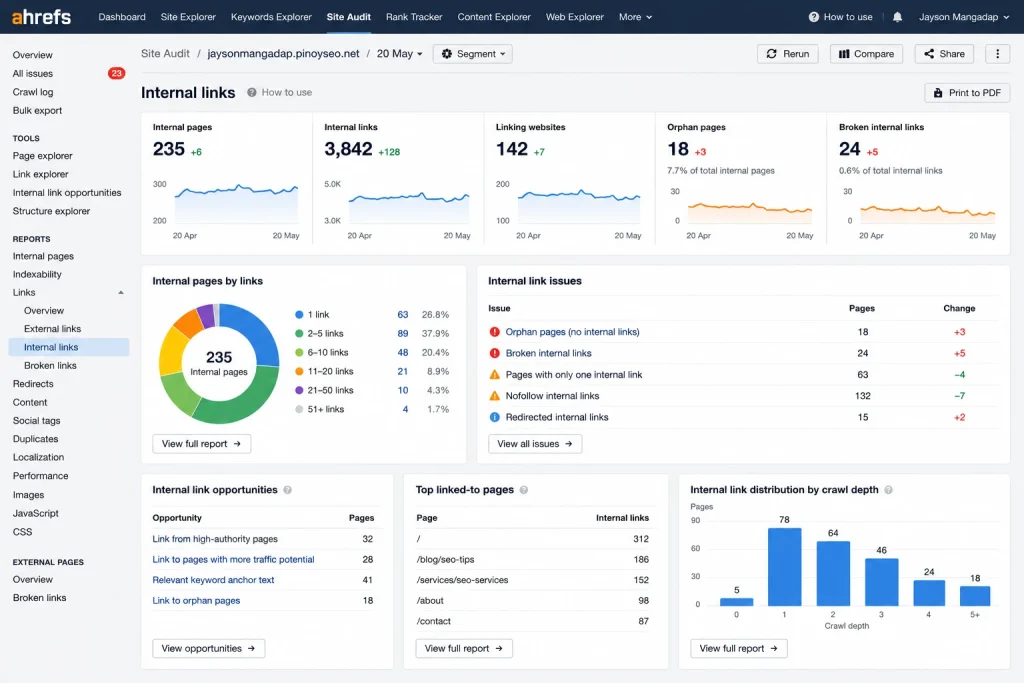Open Bulk export in sidebar
The height and width of the screenshot is (683, 1024).
click(37, 110)
